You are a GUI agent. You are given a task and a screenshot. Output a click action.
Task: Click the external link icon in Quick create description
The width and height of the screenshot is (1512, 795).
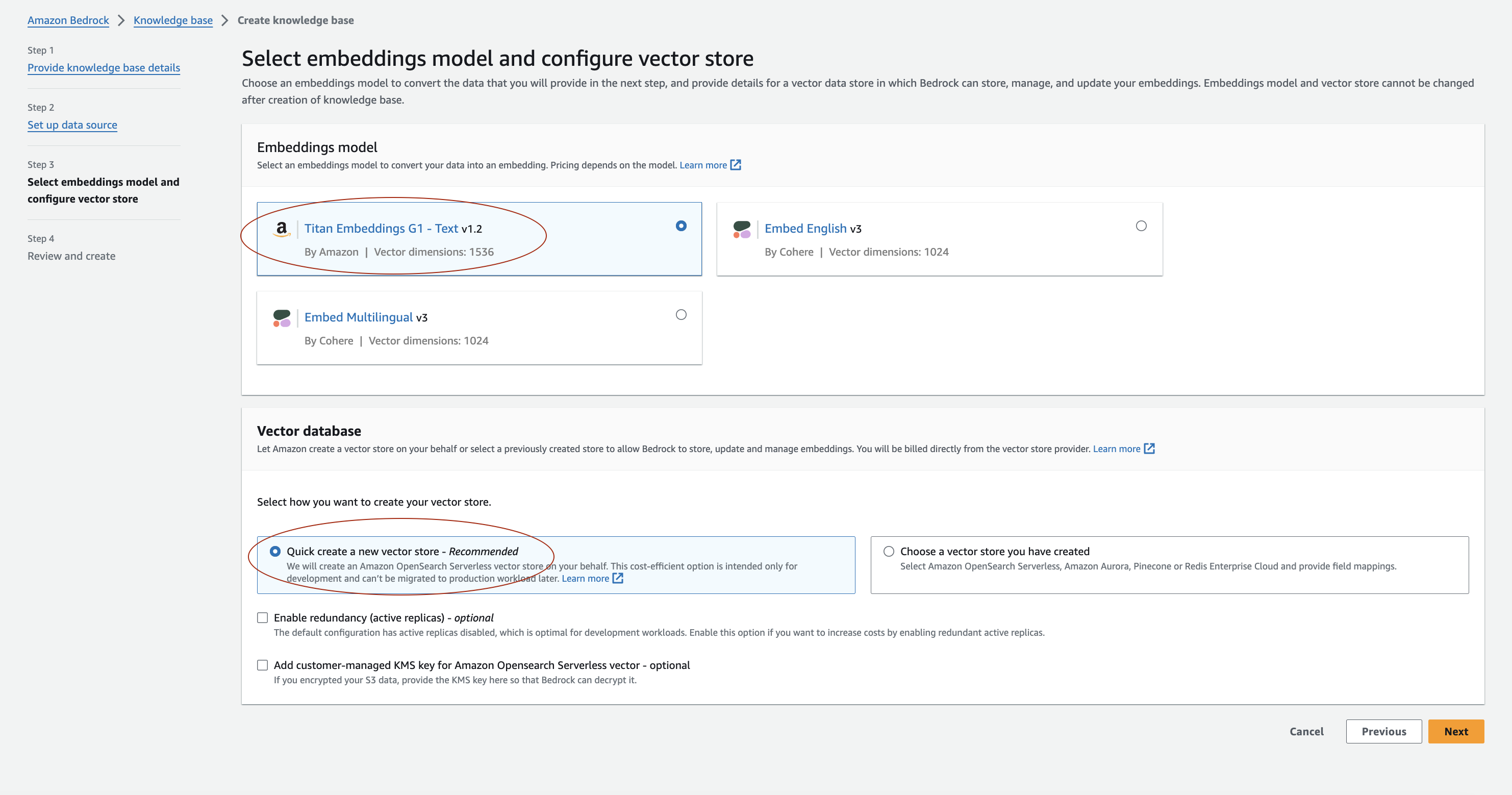617,578
